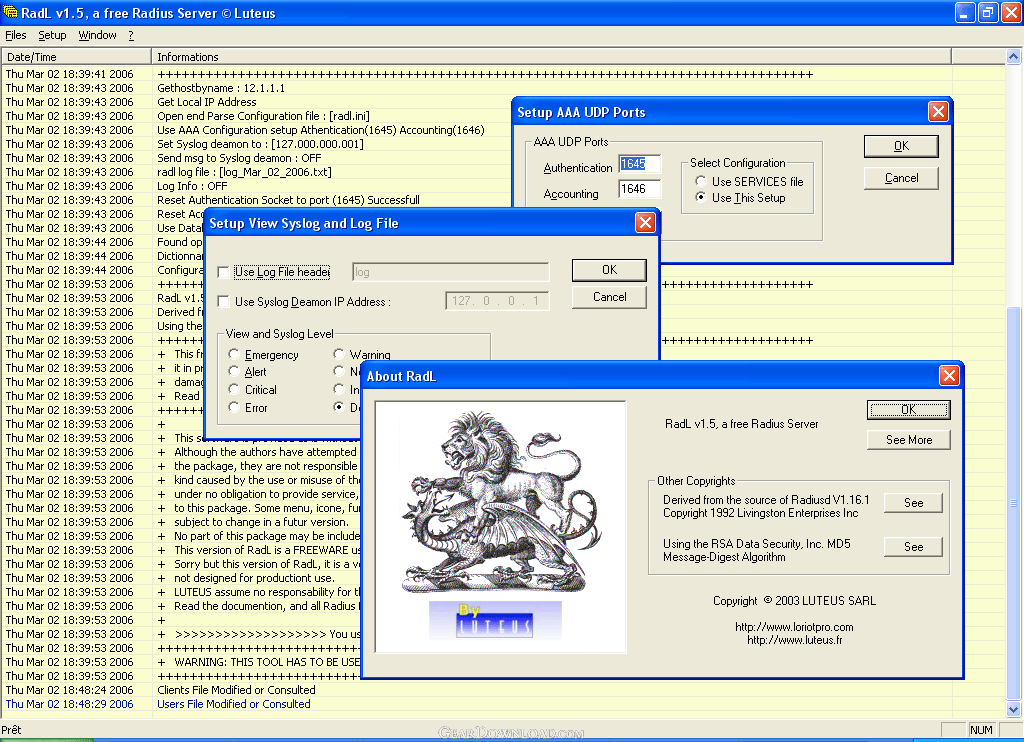Close the Setup AAA UDP Ports dialog
This screenshot has height=742, width=1024.
(x=938, y=112)
